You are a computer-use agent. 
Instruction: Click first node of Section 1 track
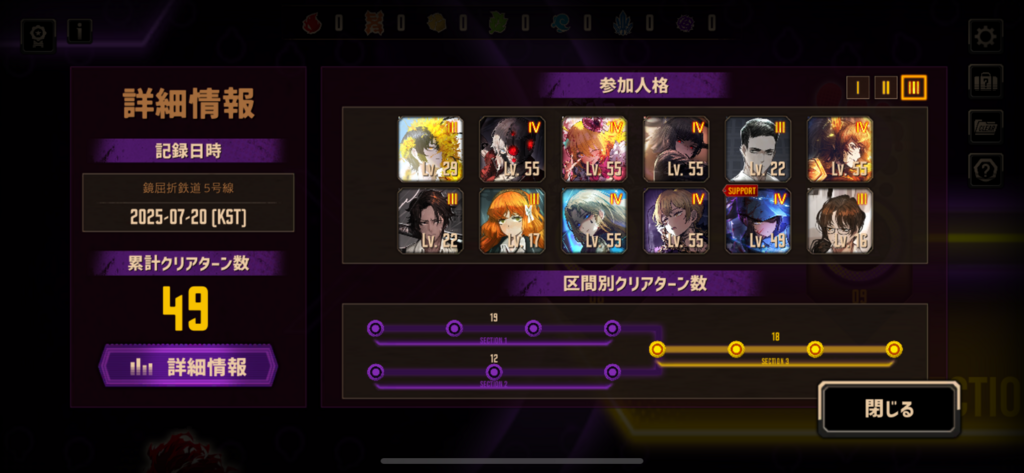tap(375, 328)
